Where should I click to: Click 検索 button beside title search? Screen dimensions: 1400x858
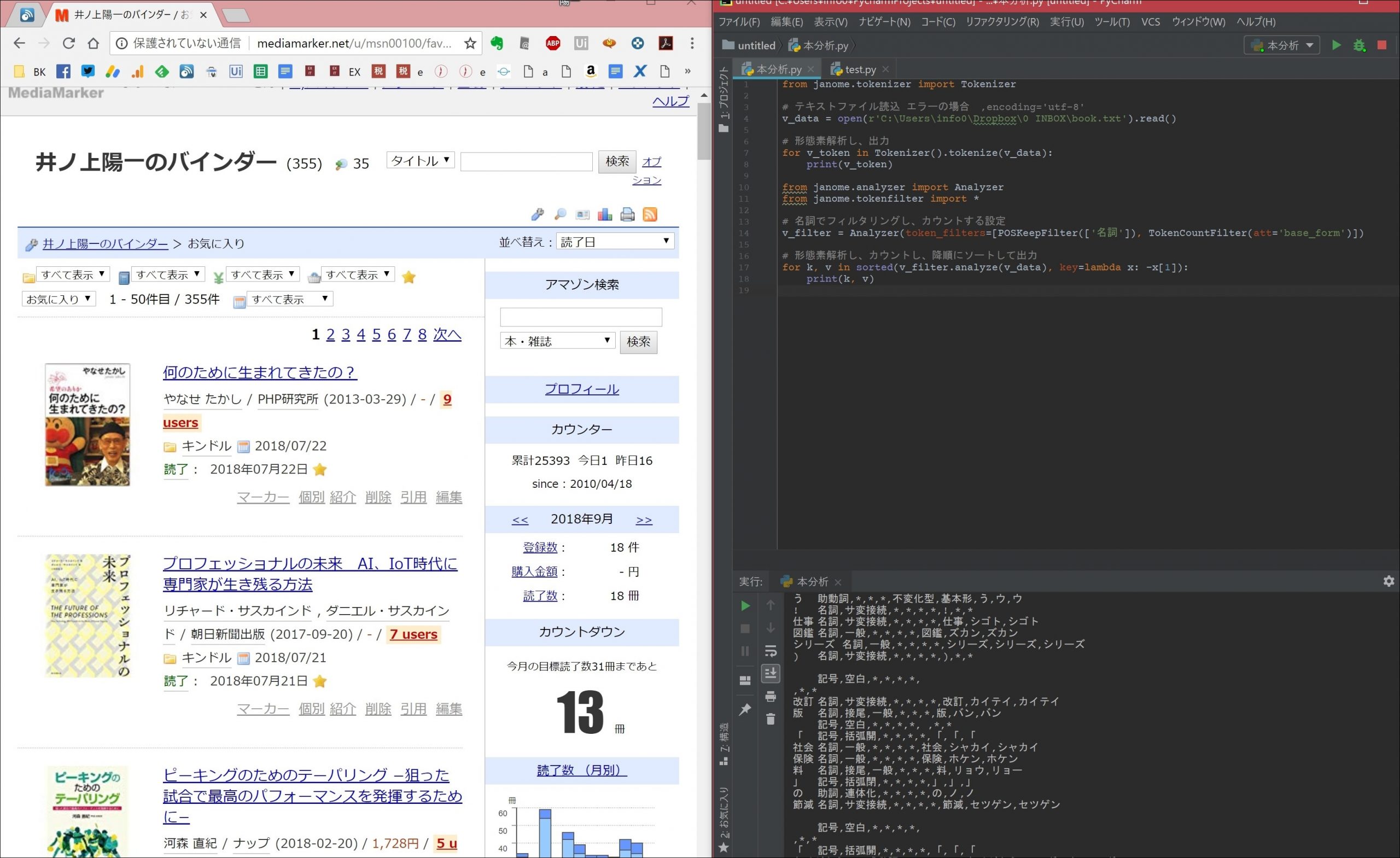click(617, 161)
